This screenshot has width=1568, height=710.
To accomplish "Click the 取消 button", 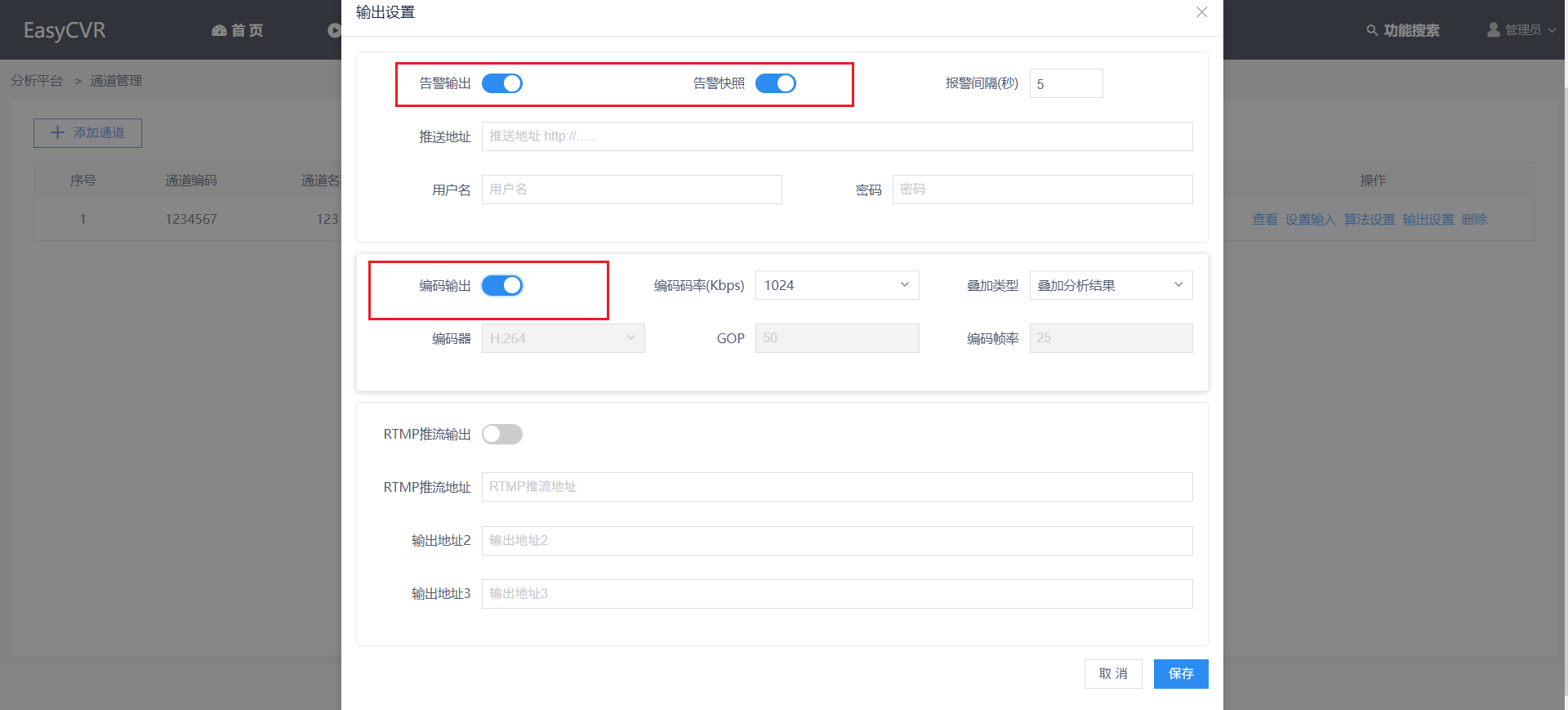I will pyautogui.click(x=1113, y=674).
